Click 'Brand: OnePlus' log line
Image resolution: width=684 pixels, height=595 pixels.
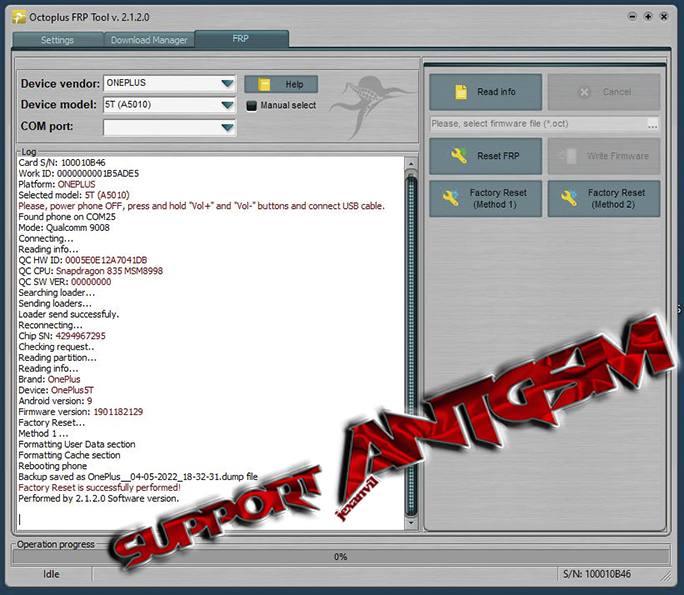[x=49, y=380]
